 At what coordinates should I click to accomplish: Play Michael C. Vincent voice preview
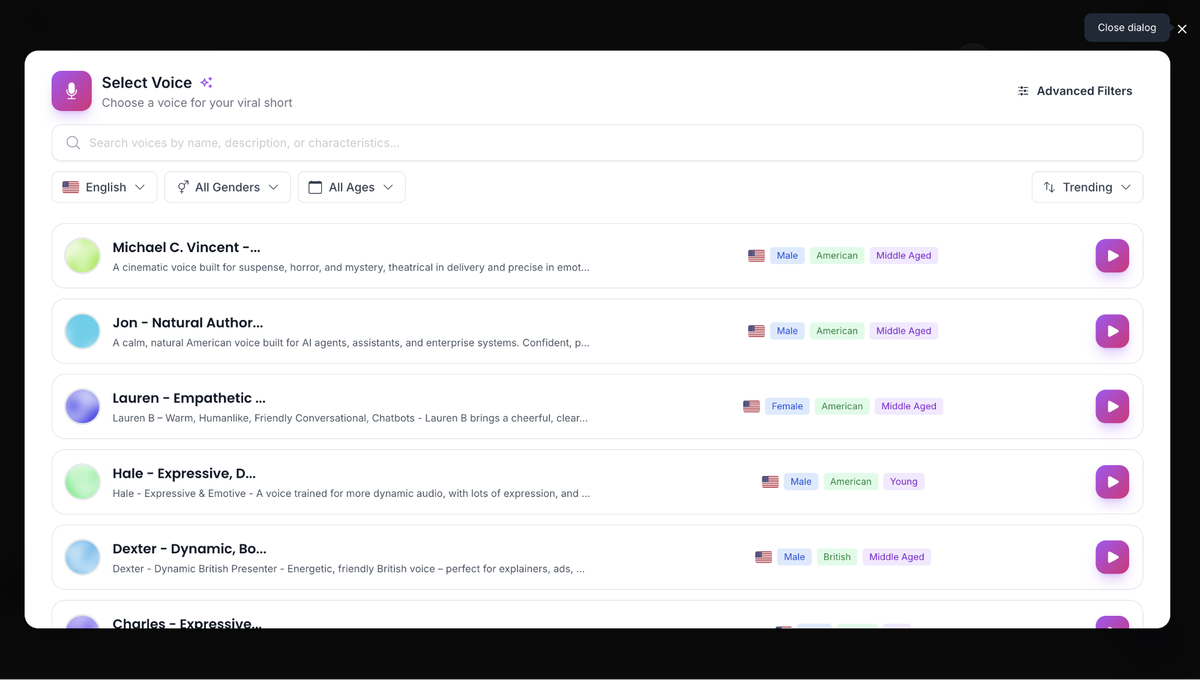point(1112,256)
